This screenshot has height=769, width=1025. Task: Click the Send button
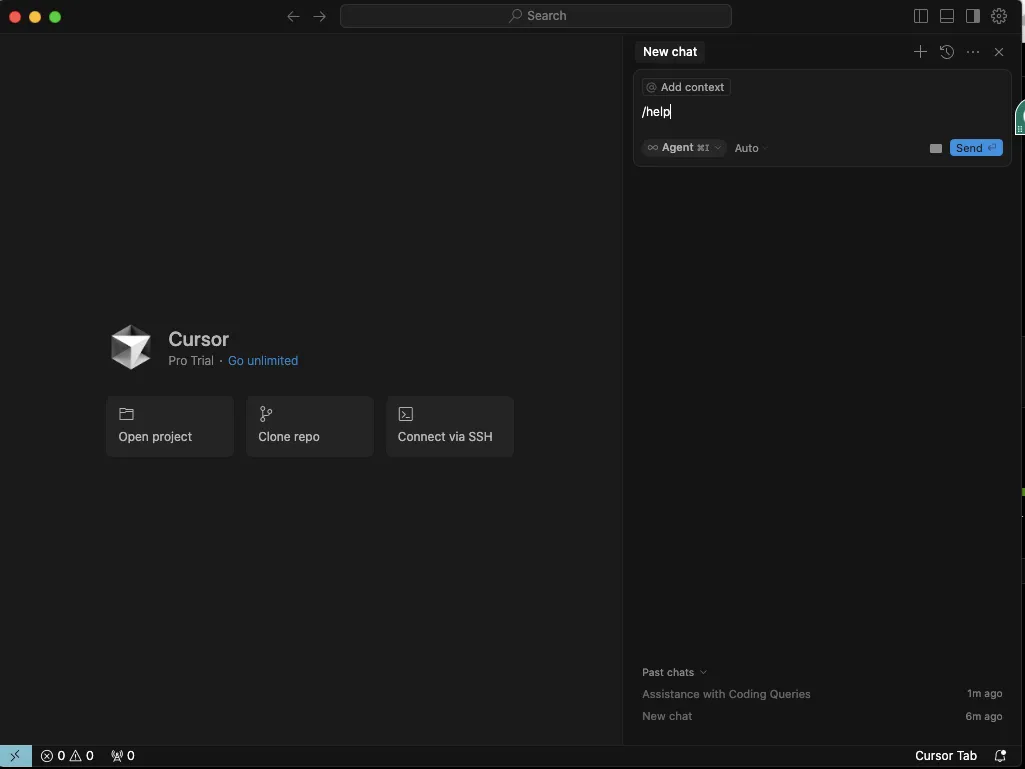[x=975, y=148]
